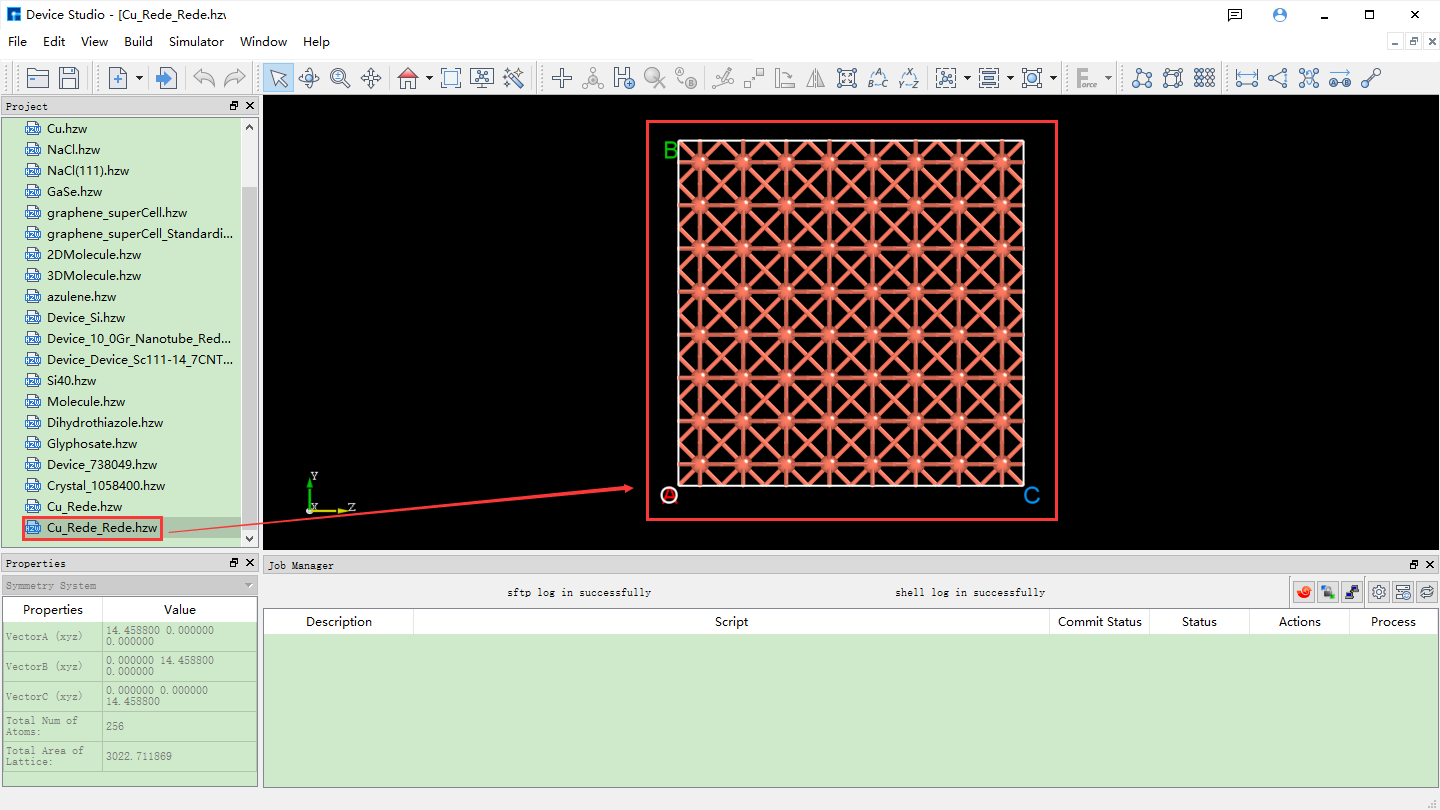This screenshot has width=1440, height=810.
Task: Open the Simulator menu
Action: (196, 42)
